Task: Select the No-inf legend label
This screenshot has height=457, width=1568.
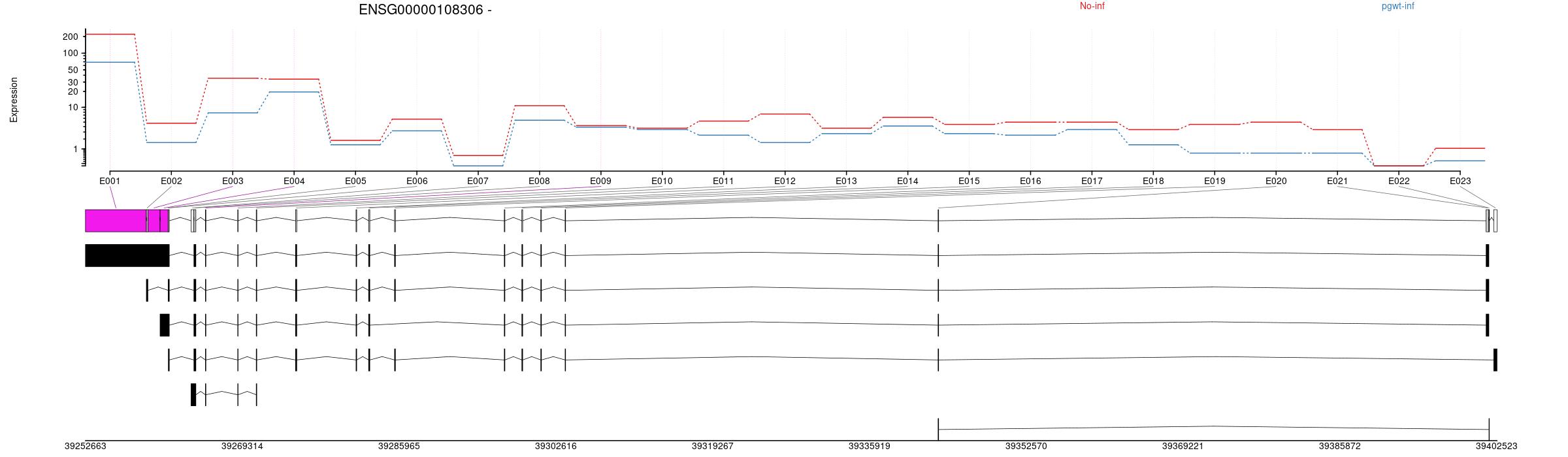Action: point(1092,6)
